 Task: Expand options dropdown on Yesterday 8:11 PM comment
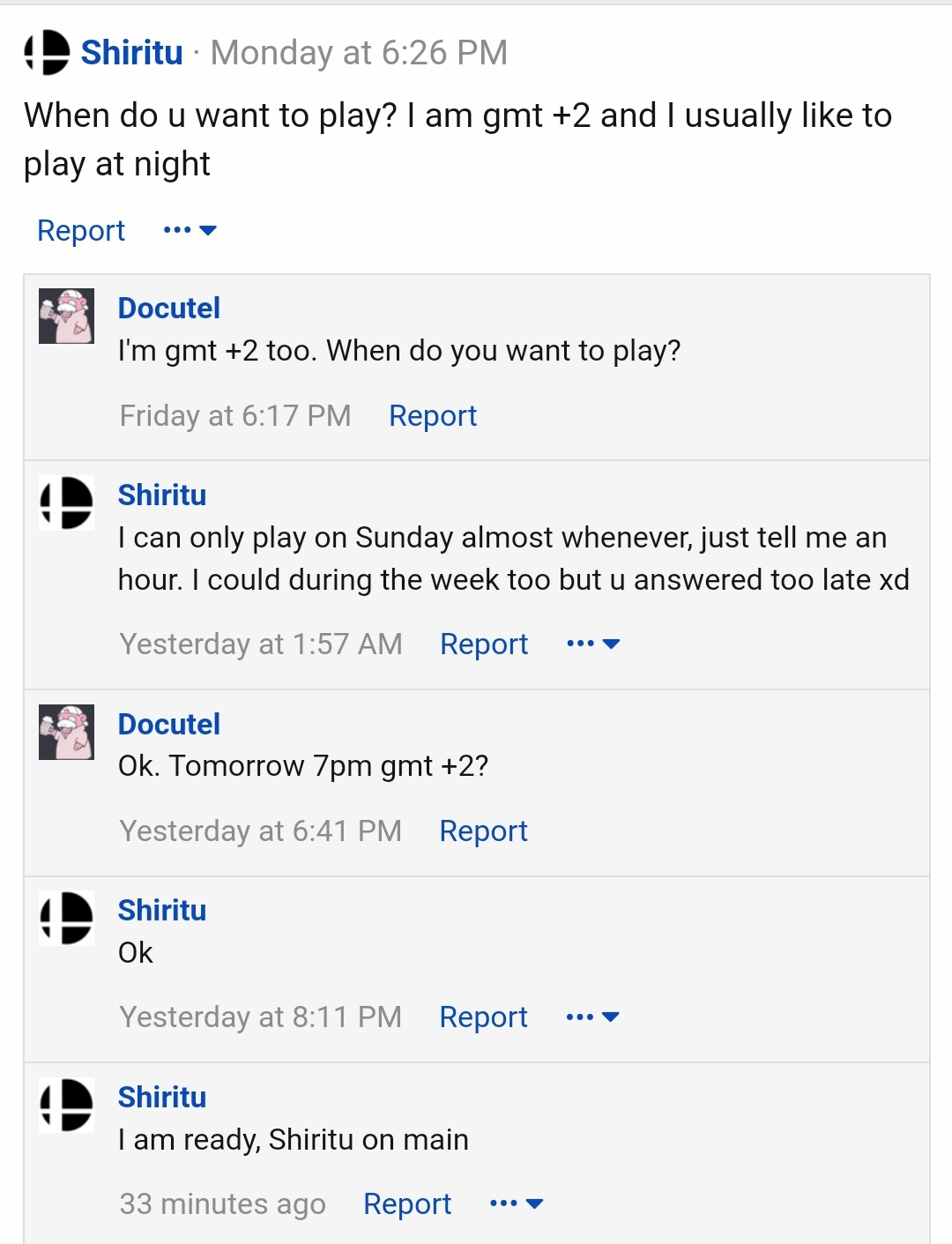coord(593,1017)
